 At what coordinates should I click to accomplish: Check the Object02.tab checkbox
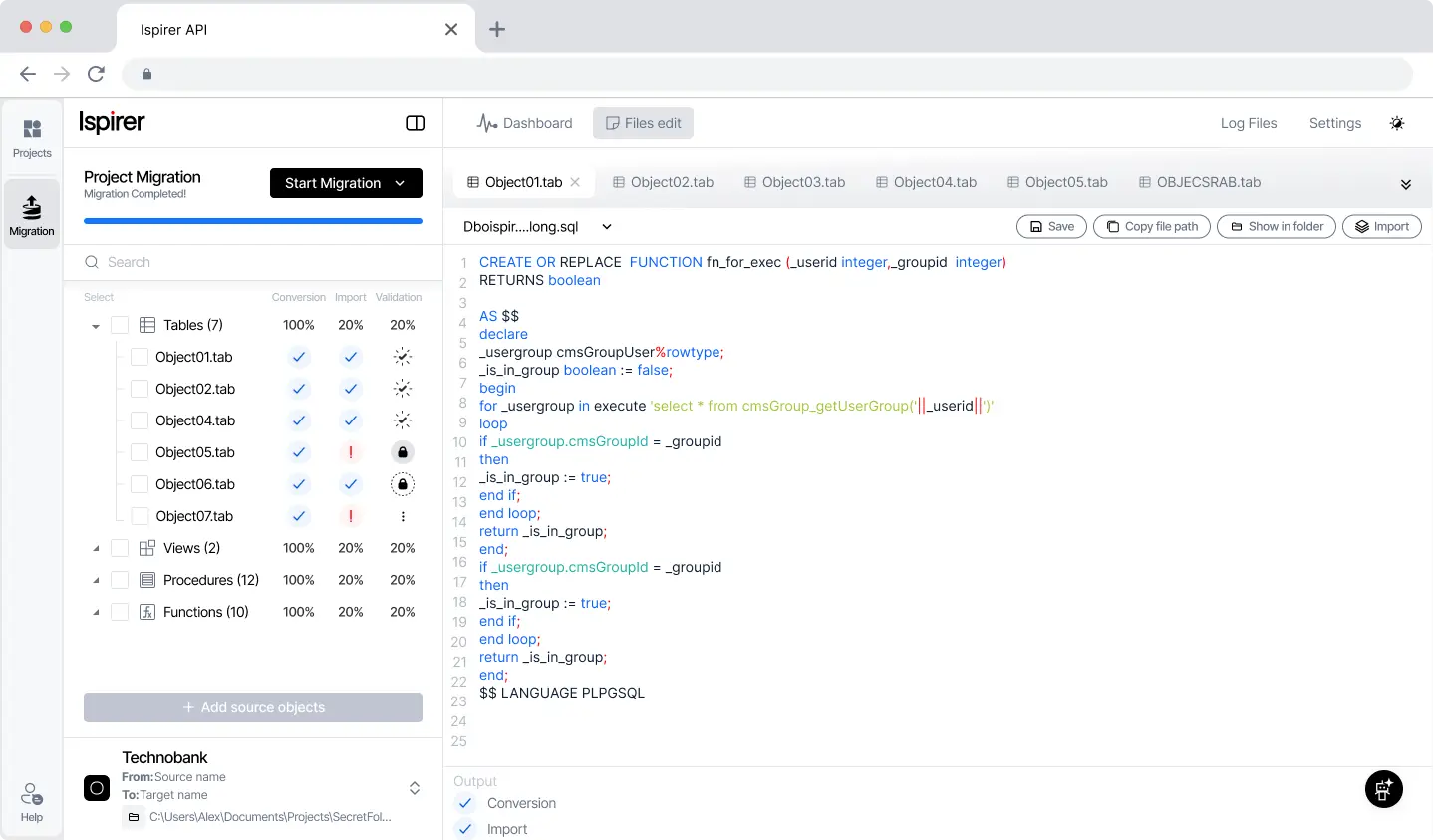click(x=140, y=389)
